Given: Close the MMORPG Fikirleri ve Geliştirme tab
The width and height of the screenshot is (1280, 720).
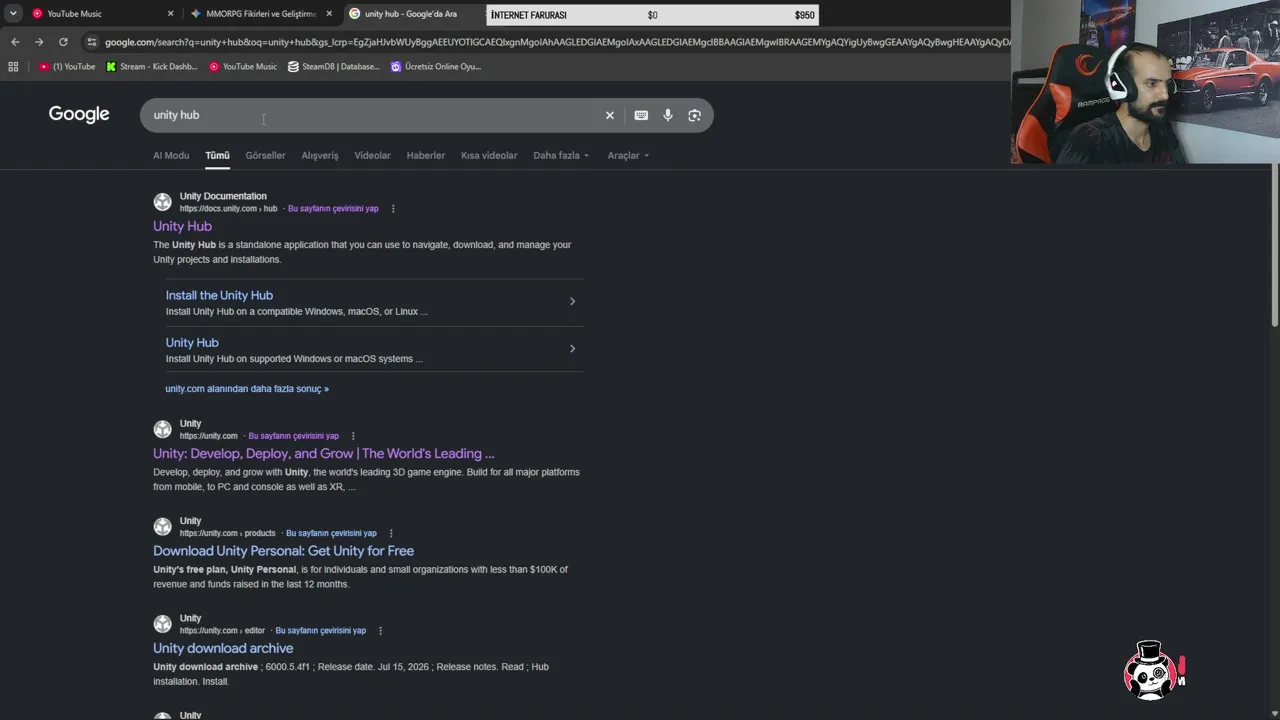Looking at the screenshot, I should [x=329, y=14].
